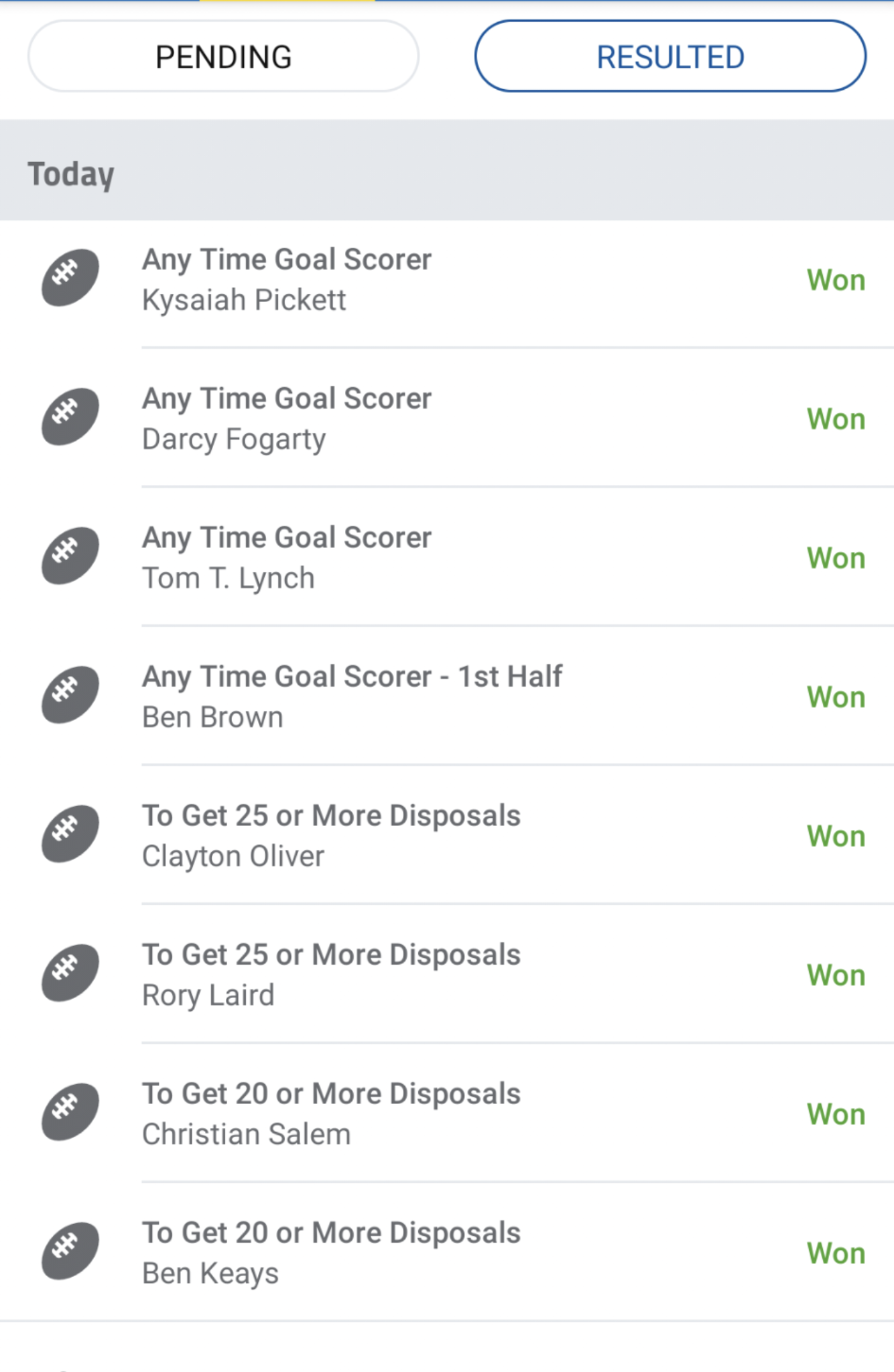Tap Won status for Ben Keays

tap(836, 1253)
